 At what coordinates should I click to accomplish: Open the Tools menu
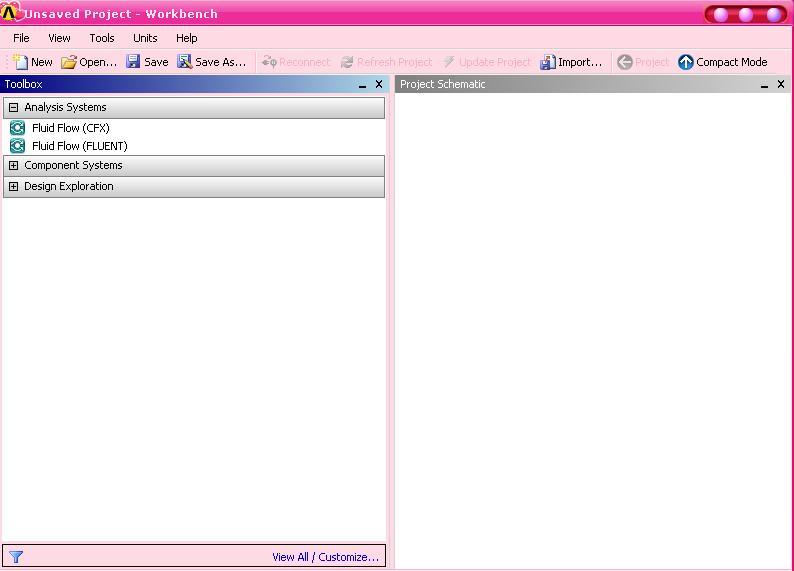click(x=102, y=38)
